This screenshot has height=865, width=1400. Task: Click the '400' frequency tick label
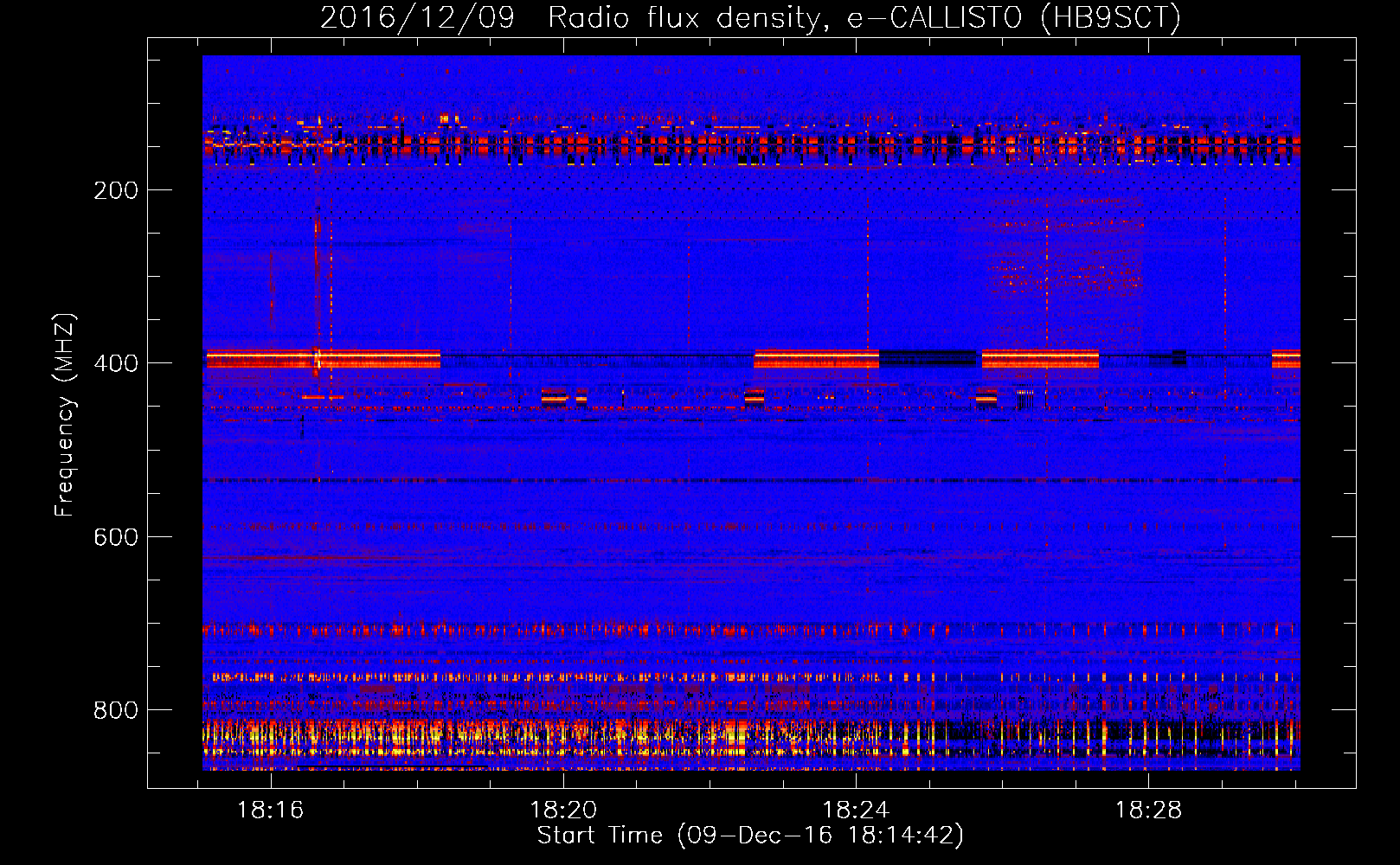[116, 363]
